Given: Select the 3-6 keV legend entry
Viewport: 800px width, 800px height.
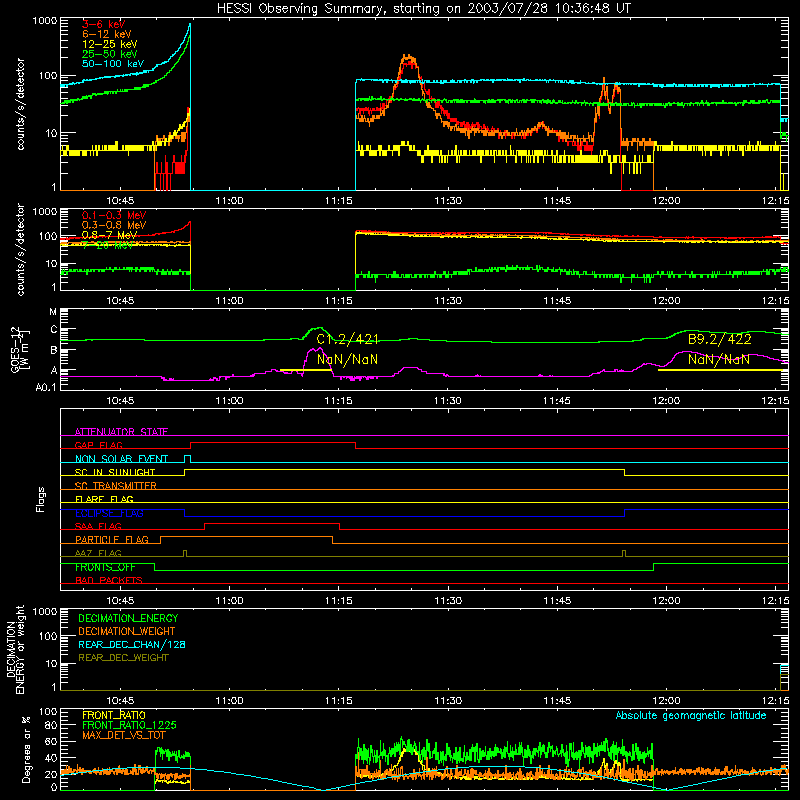Looking at the screenshot, I should tap(104, 24).
